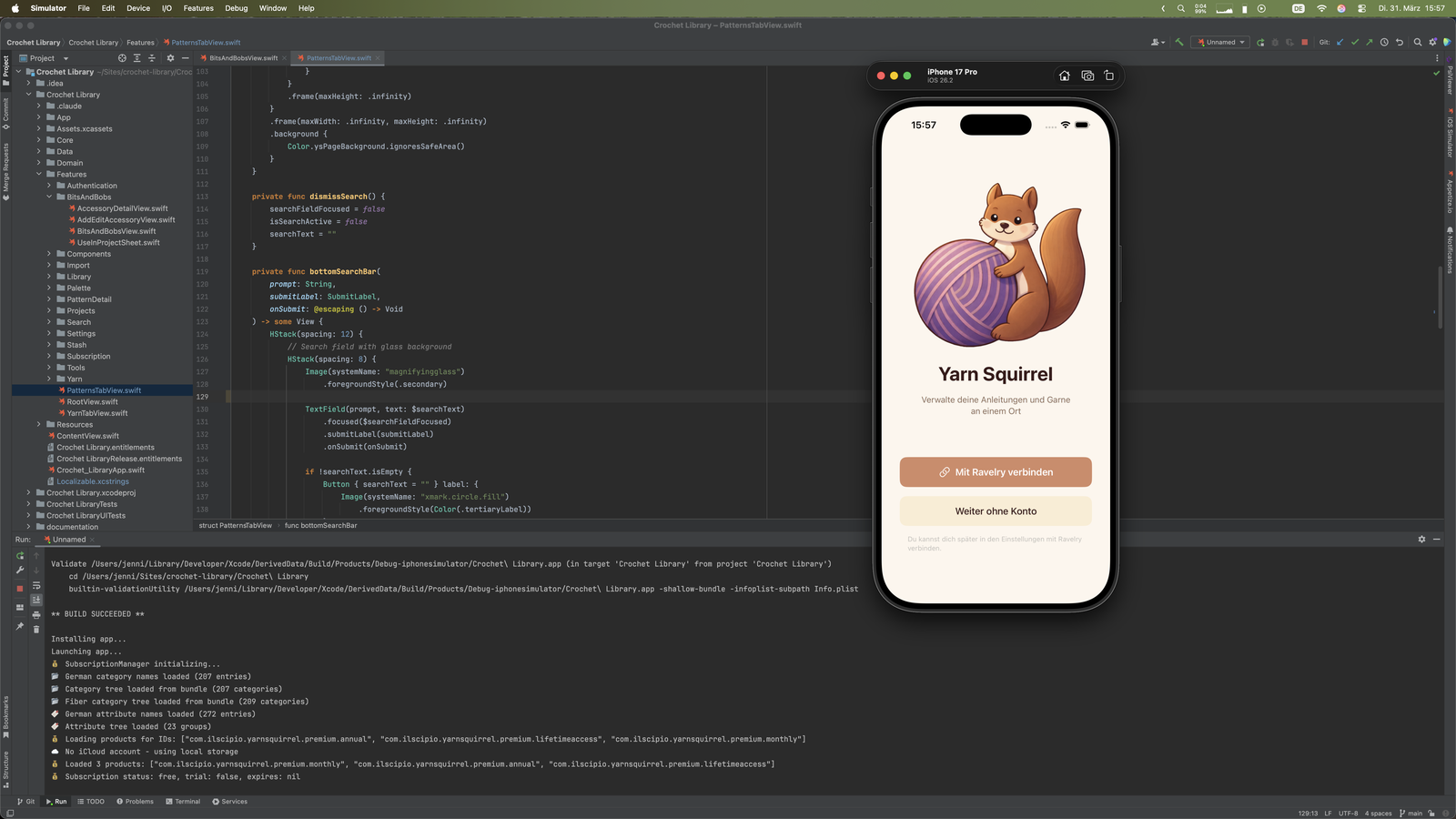Image resolution: width=1456 pixels, height=819 pixels.
Task: Open YarnTabView.swift in project tree
Action: pyautogui.click(x=96, y=413)
